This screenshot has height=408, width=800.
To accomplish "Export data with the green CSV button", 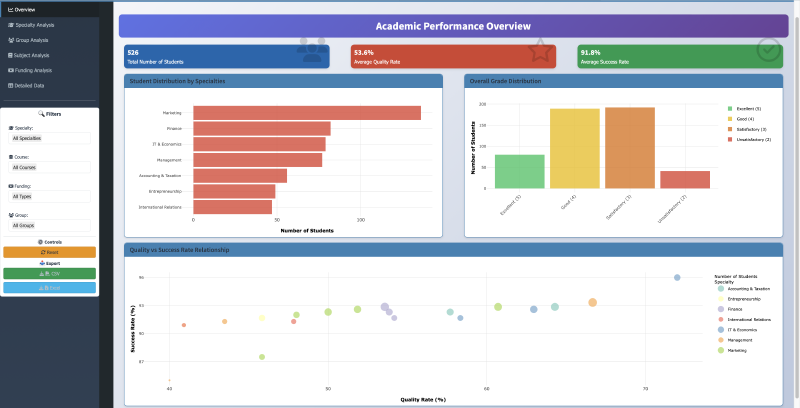I will [49, 274].
